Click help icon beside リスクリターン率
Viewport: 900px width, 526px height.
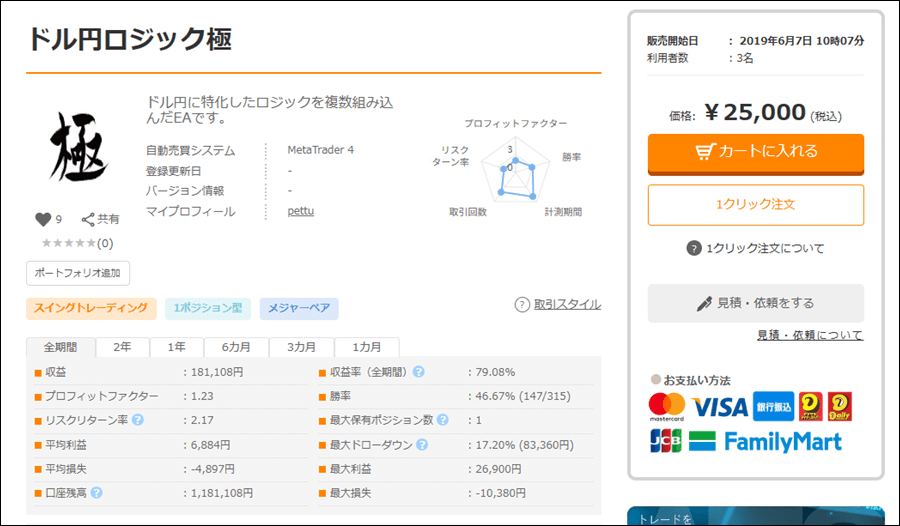tap(138, 419)
